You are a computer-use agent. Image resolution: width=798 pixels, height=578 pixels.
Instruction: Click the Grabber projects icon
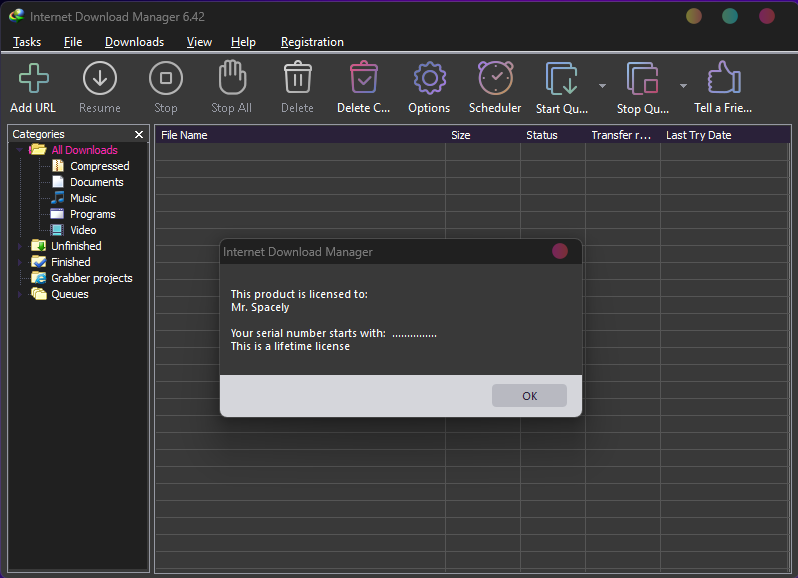point(39,278)
